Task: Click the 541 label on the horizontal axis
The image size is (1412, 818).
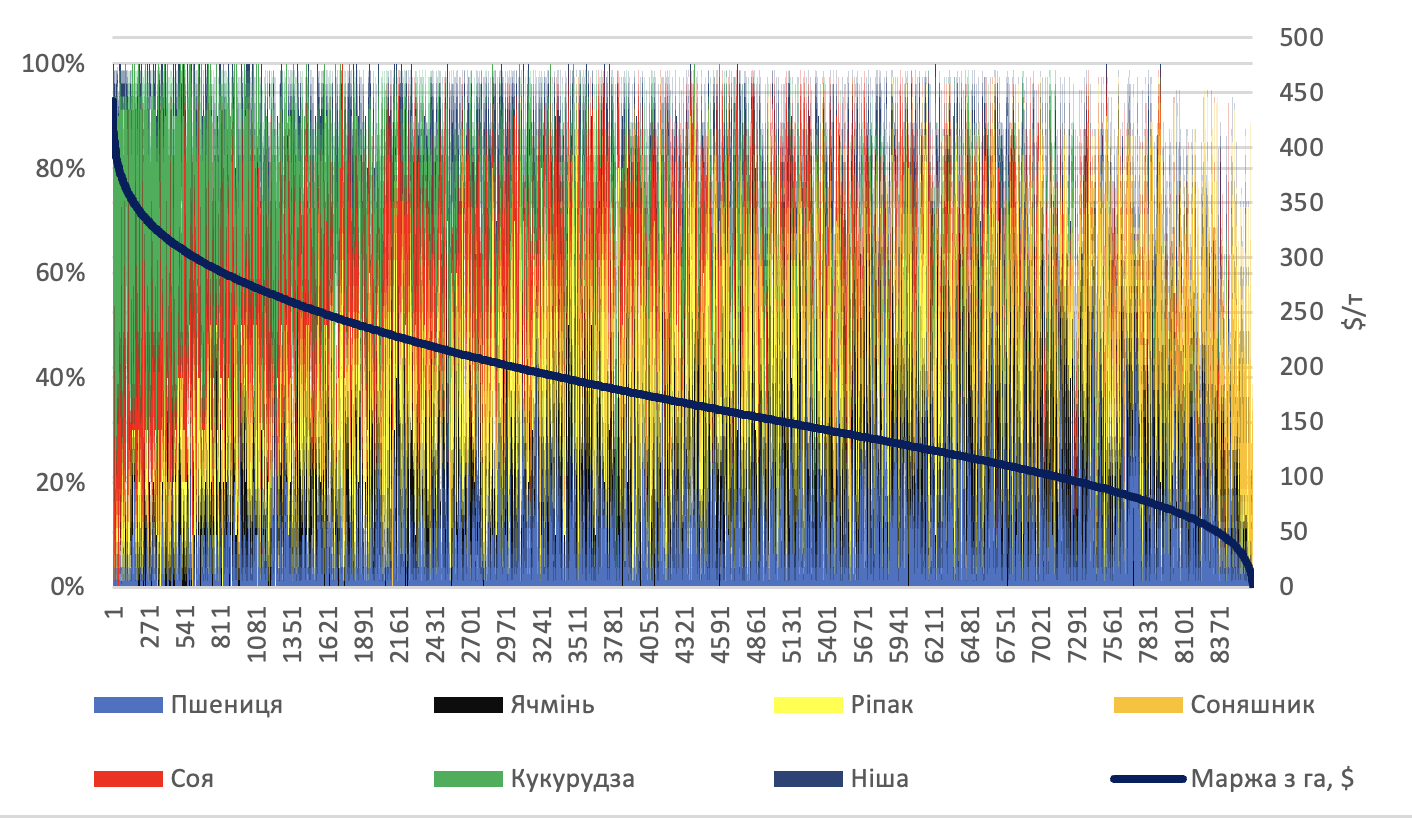Action: (x=185, y=628)
